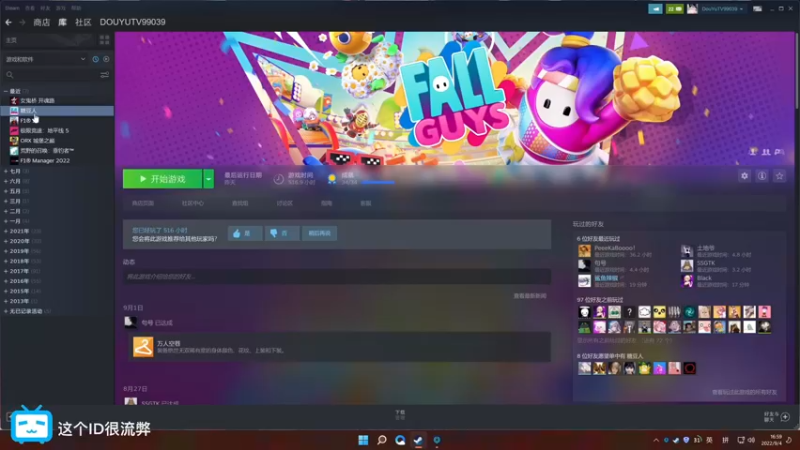The image size is (800, 450).
Task: Open friends and chat button
Action: pos(777,417)
